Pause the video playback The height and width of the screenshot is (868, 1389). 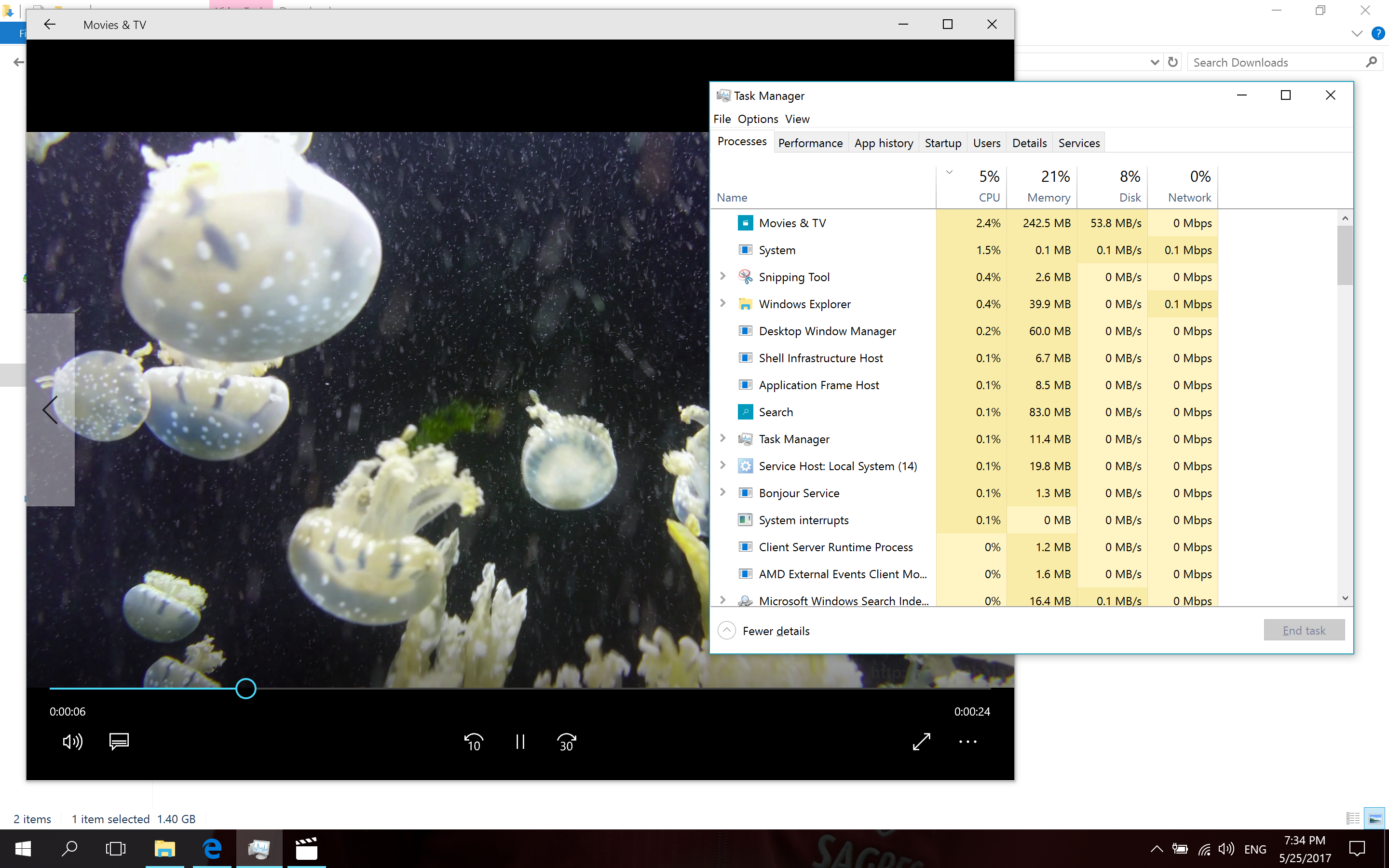(x=520, y=742)
